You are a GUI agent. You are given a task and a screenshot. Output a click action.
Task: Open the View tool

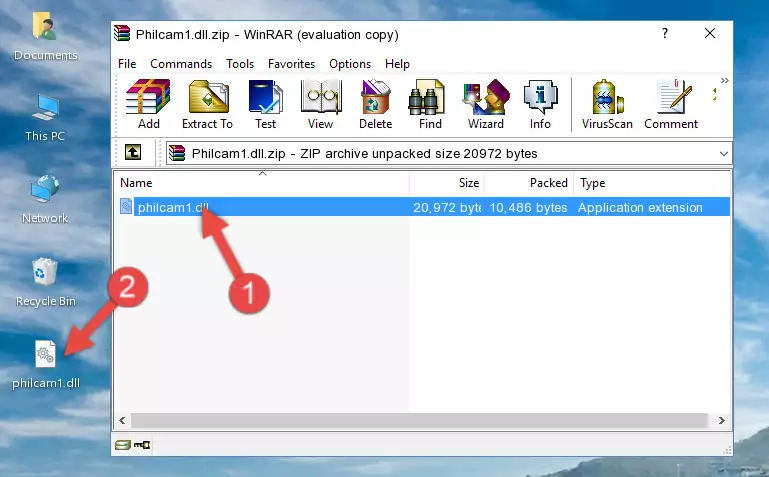click(x=321, y=104)
